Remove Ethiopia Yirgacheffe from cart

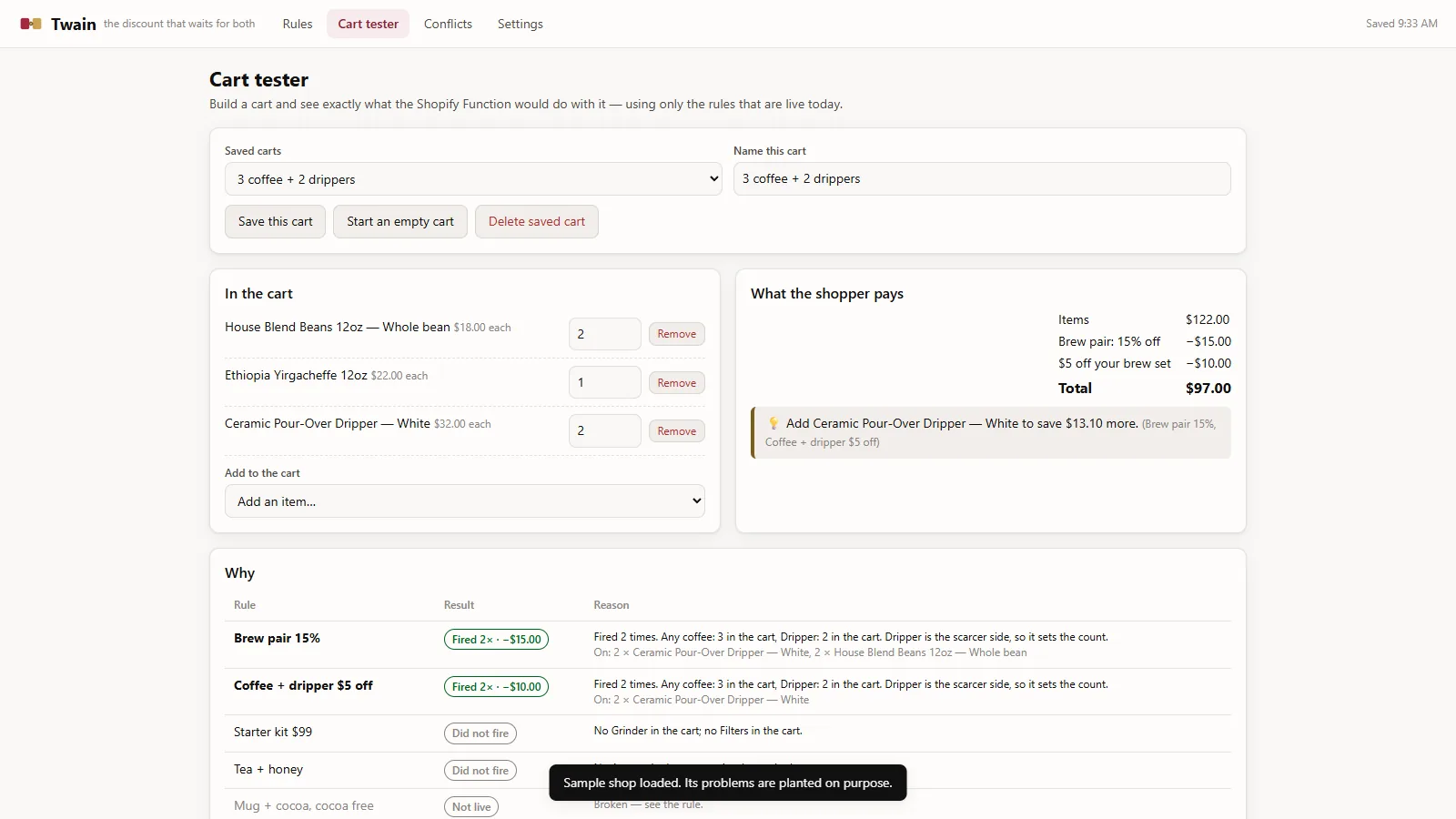click(677, 383)
